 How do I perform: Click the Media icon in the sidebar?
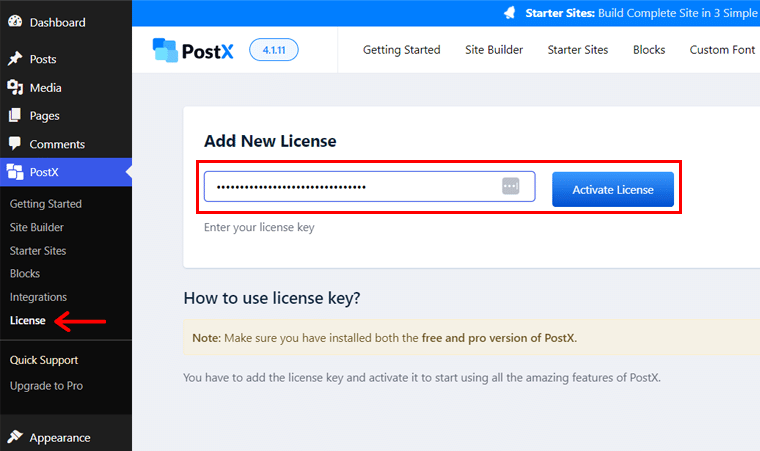15,87
